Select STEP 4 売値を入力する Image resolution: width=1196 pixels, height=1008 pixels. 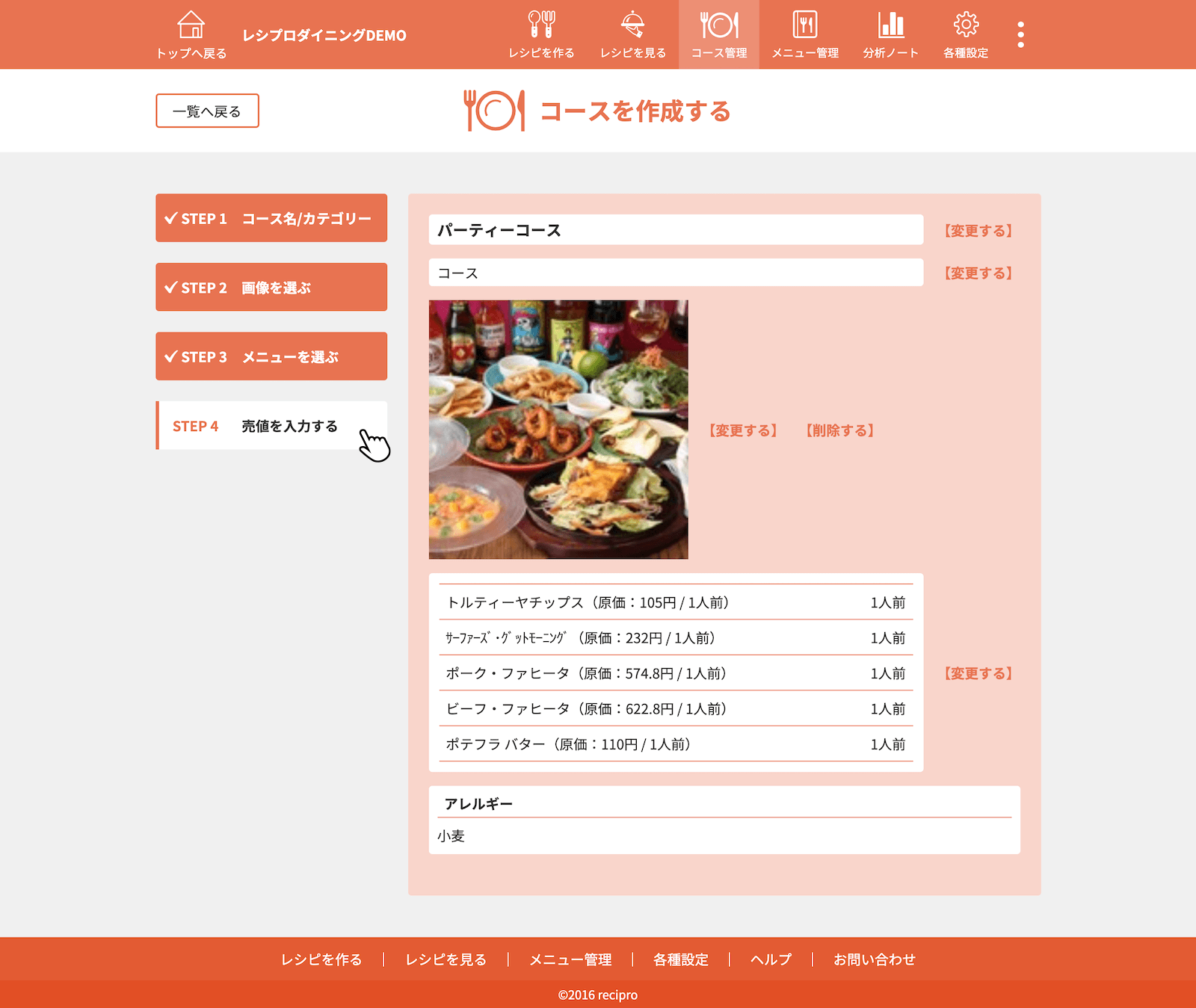coord(271,426)
